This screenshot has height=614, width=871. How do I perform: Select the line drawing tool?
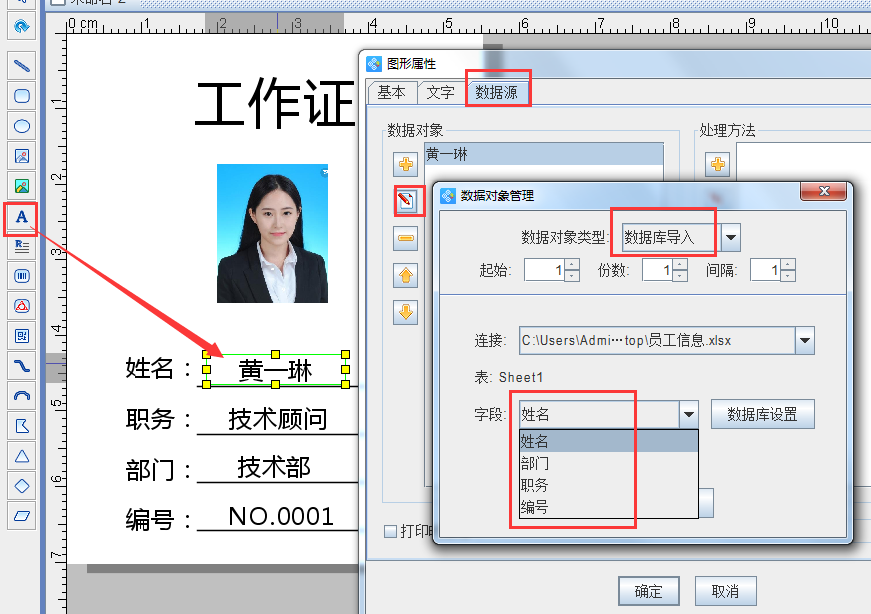[22, 66]
